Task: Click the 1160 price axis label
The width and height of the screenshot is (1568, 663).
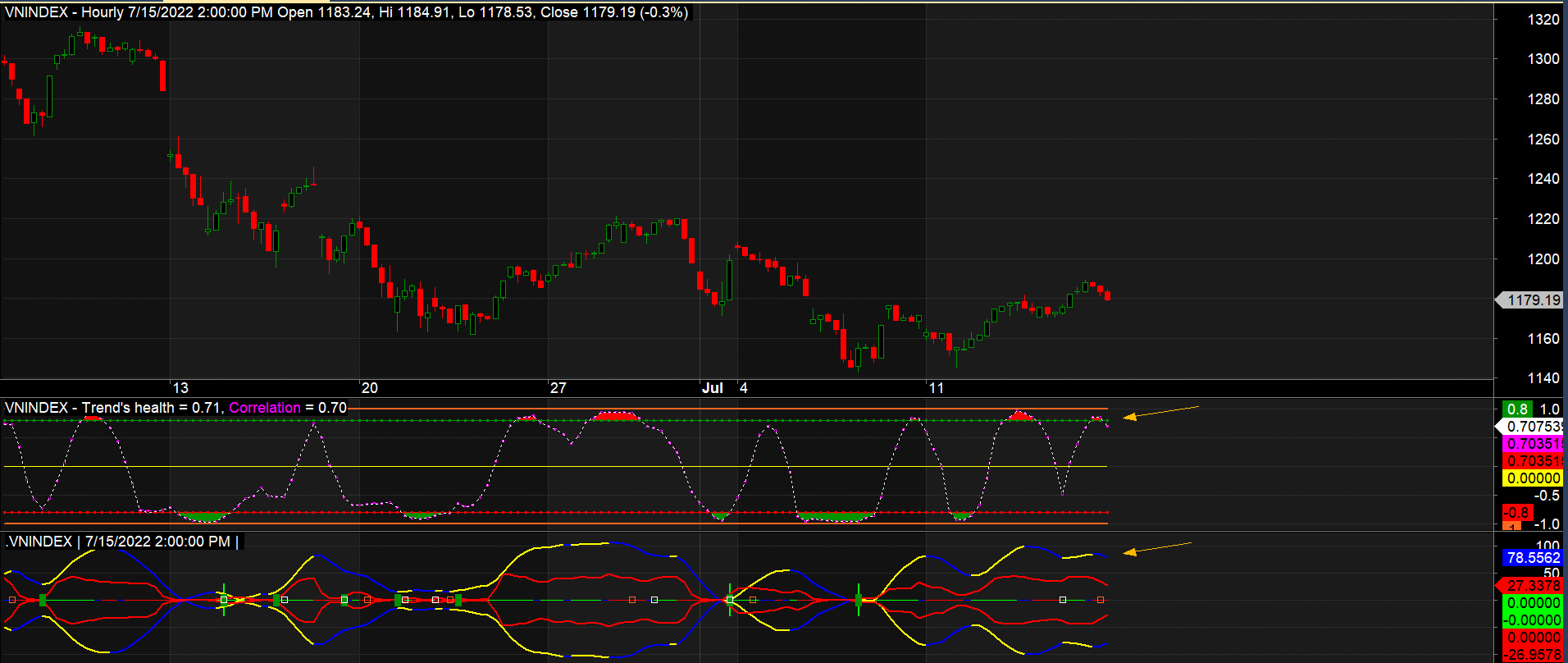Action: coord(1543,339)
